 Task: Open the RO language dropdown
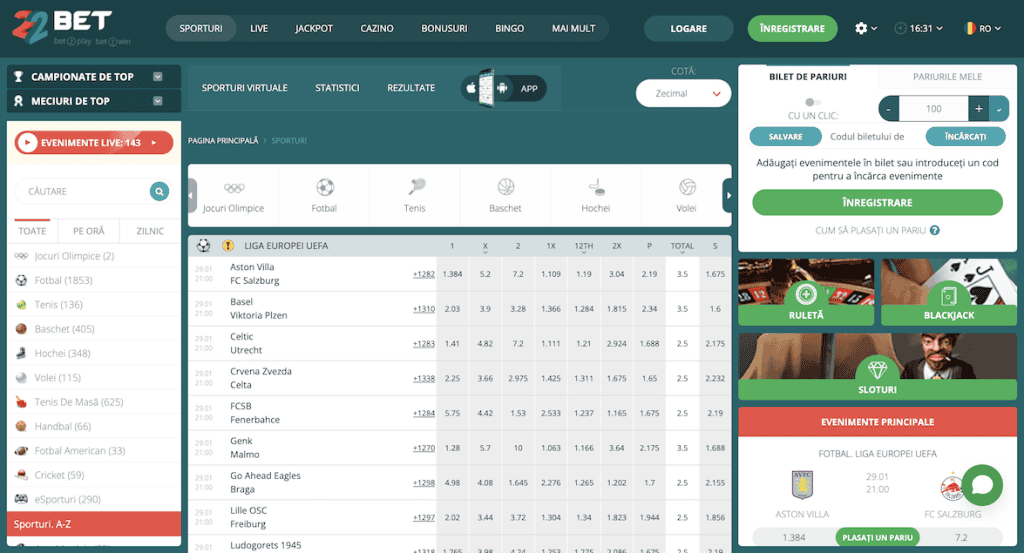[983, 28]
